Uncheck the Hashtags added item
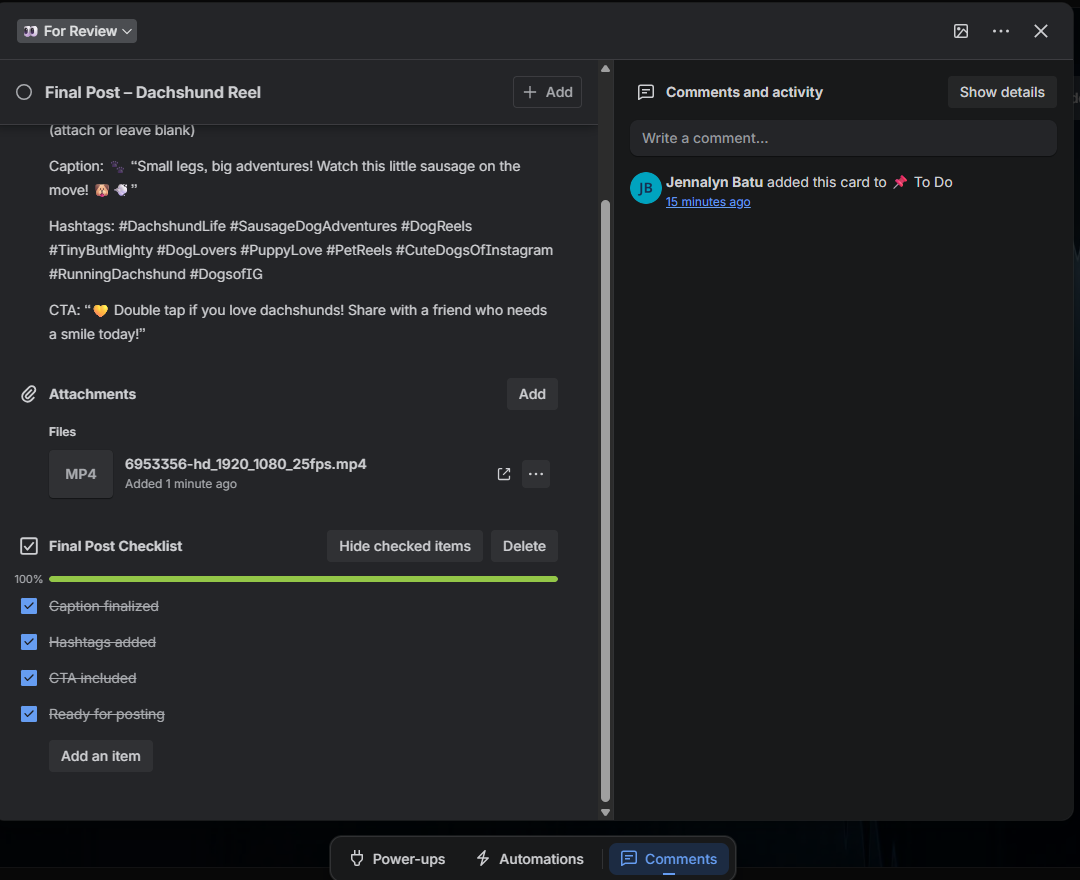 29,642
